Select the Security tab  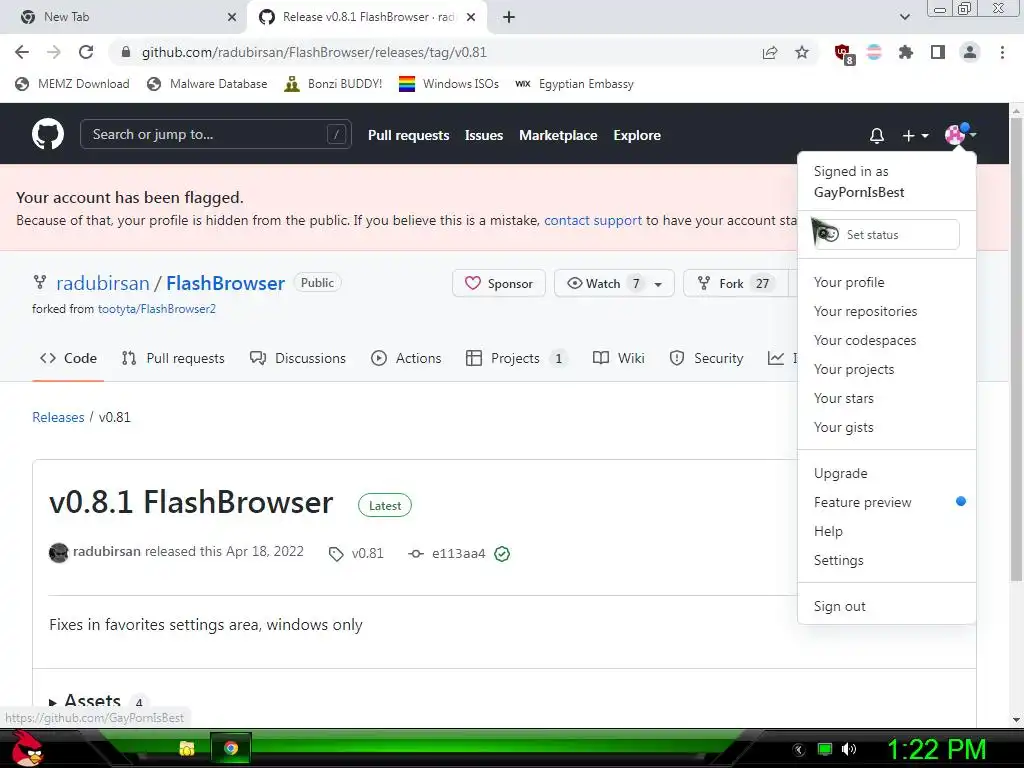click(x=707, y=358)
